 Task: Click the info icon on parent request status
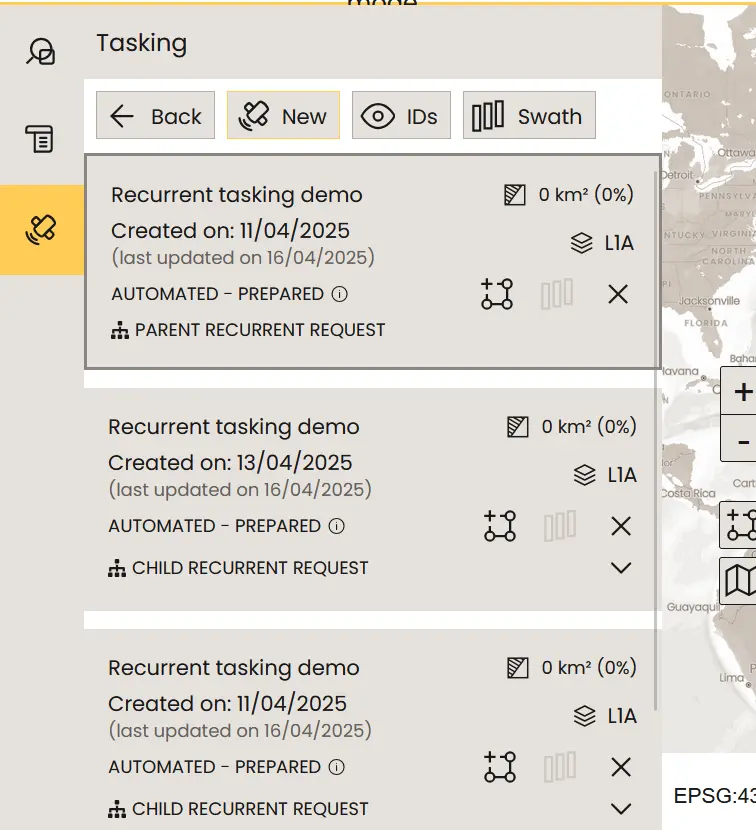pos(339,294)
